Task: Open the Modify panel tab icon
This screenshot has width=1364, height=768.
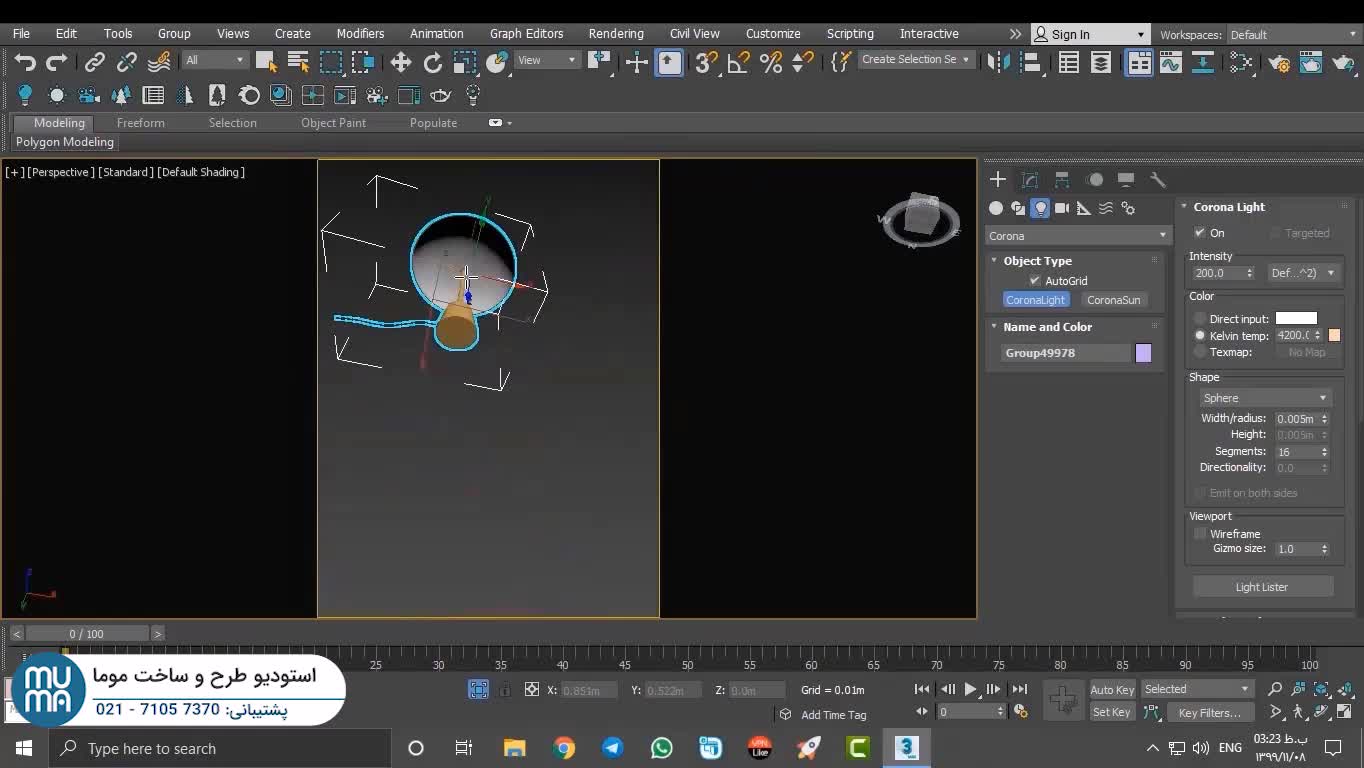Action: click(x=1030, y=180)
